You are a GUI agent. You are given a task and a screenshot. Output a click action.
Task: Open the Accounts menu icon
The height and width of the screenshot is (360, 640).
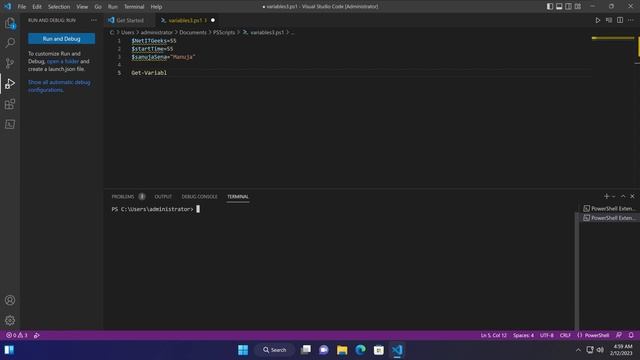point(10,300)
